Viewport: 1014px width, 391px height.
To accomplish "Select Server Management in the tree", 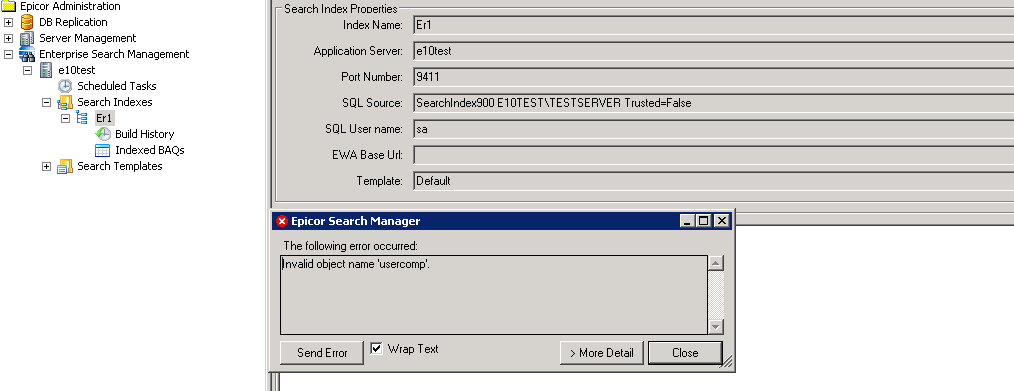I will 87,38.
